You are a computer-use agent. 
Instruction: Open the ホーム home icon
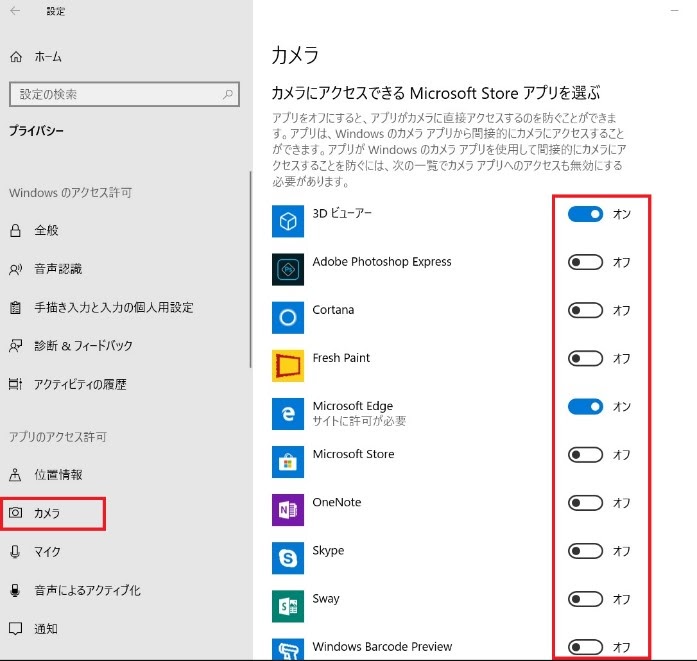point(16,57)
